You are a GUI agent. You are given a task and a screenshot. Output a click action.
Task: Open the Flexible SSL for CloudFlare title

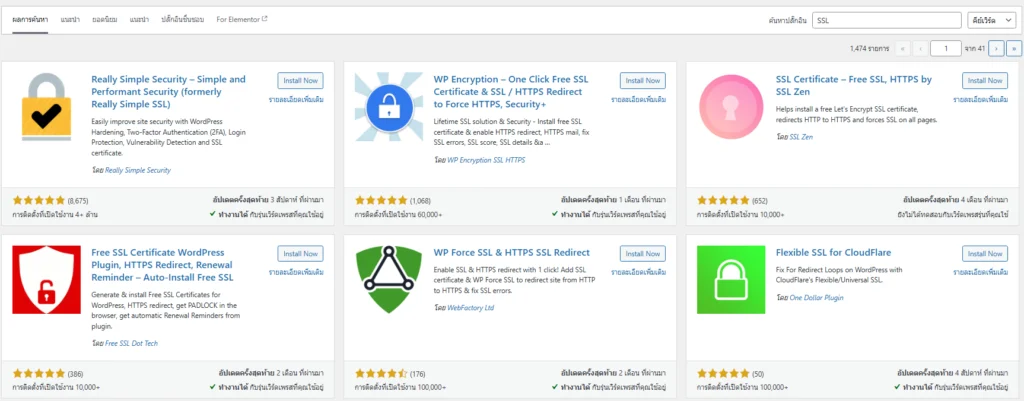click(833, 252)
